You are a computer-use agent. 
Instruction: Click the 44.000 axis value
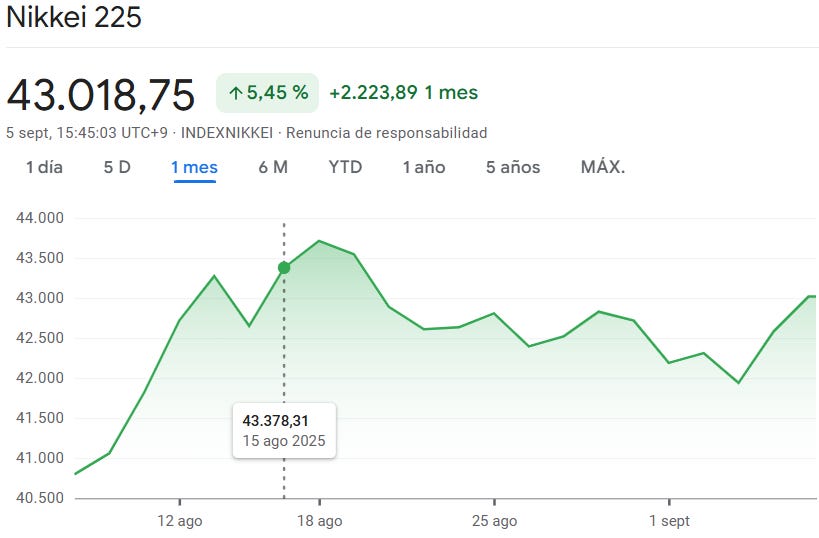(x=40, y=218)
